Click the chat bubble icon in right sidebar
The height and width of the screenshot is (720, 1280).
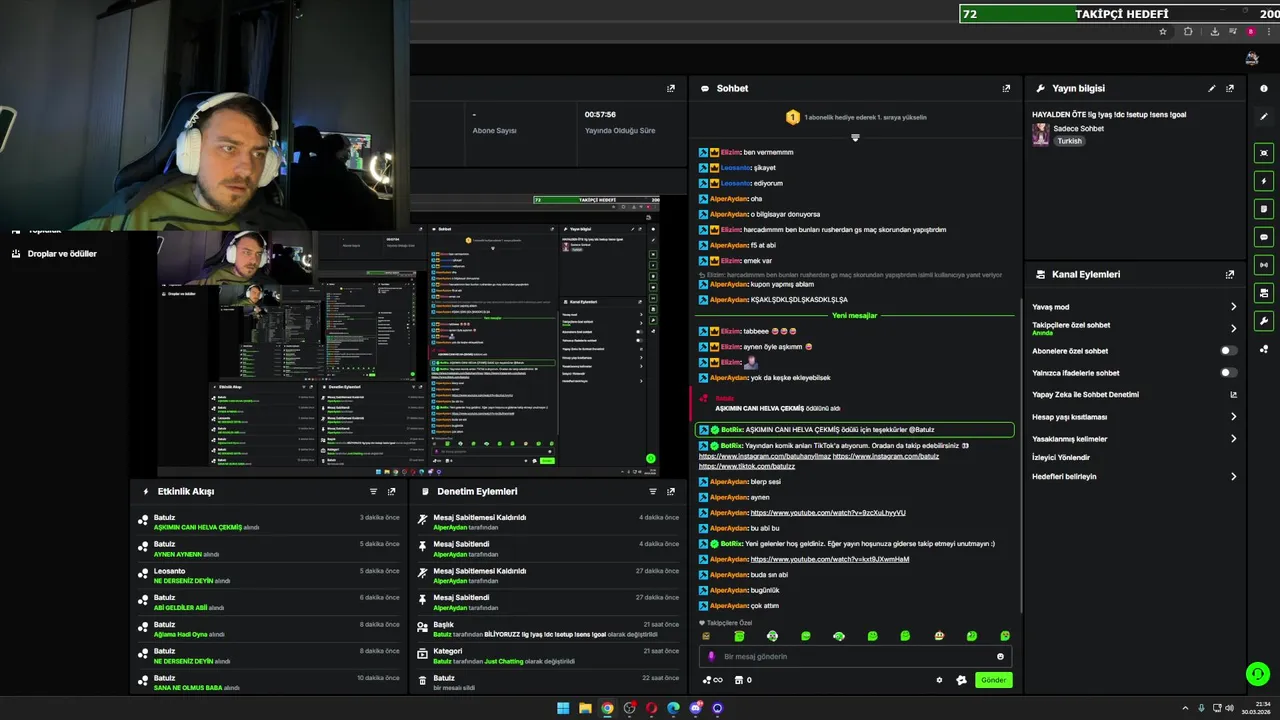tap(1264, 237)
